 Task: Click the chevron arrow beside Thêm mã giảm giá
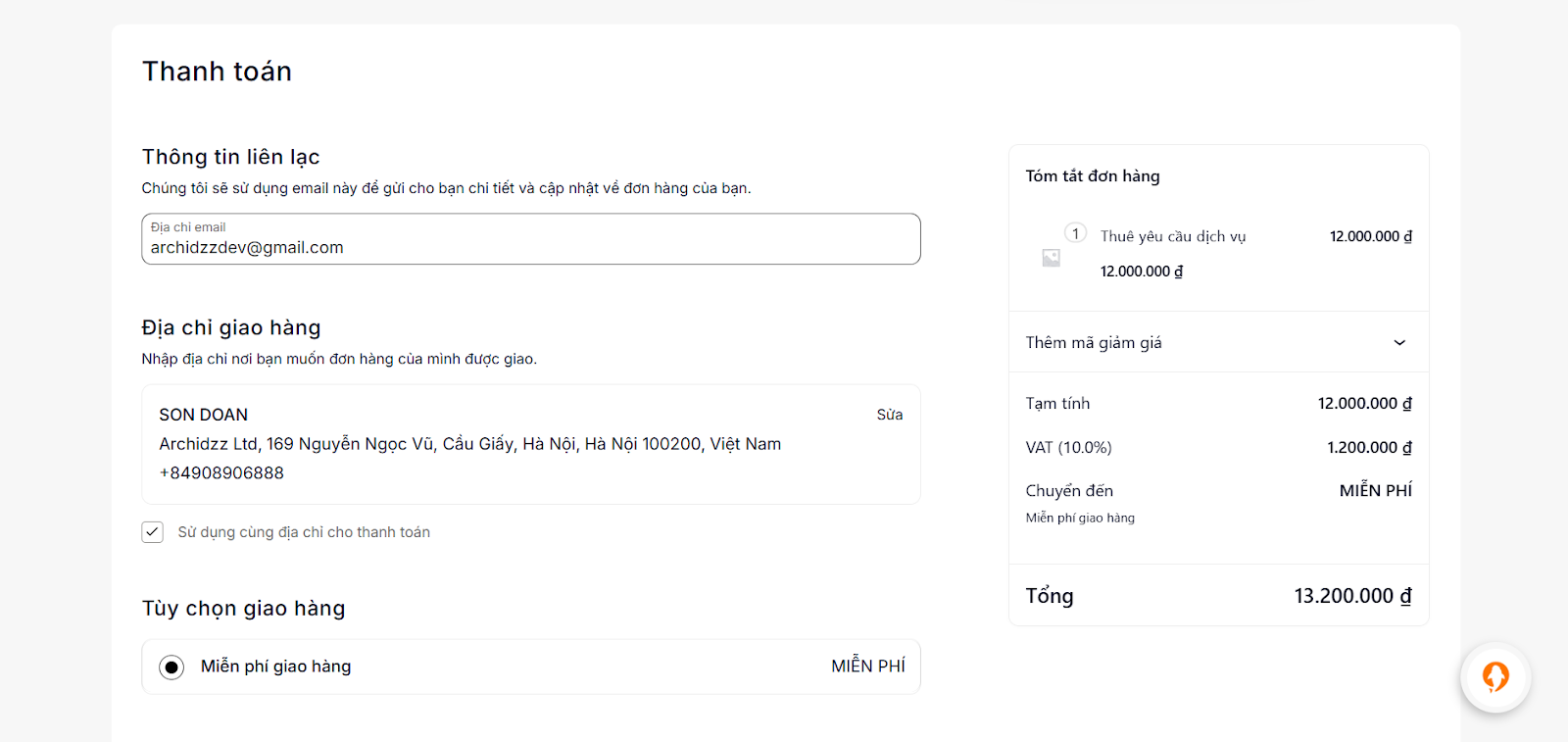[x=1399, y=343]
